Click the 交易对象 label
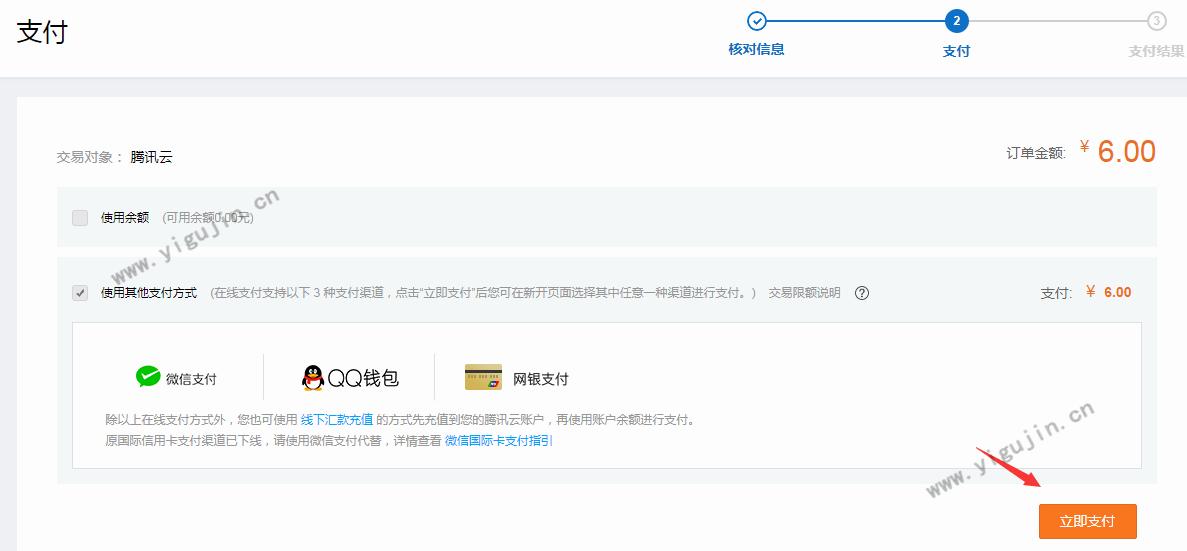 pos(89,157)
